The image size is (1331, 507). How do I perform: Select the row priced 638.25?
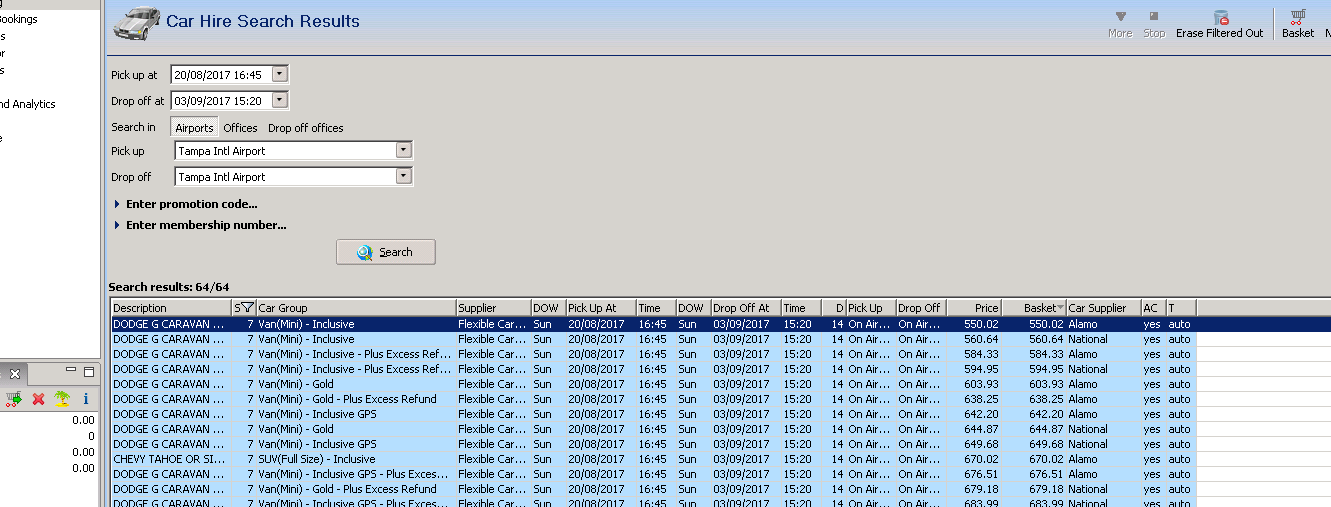720,399
